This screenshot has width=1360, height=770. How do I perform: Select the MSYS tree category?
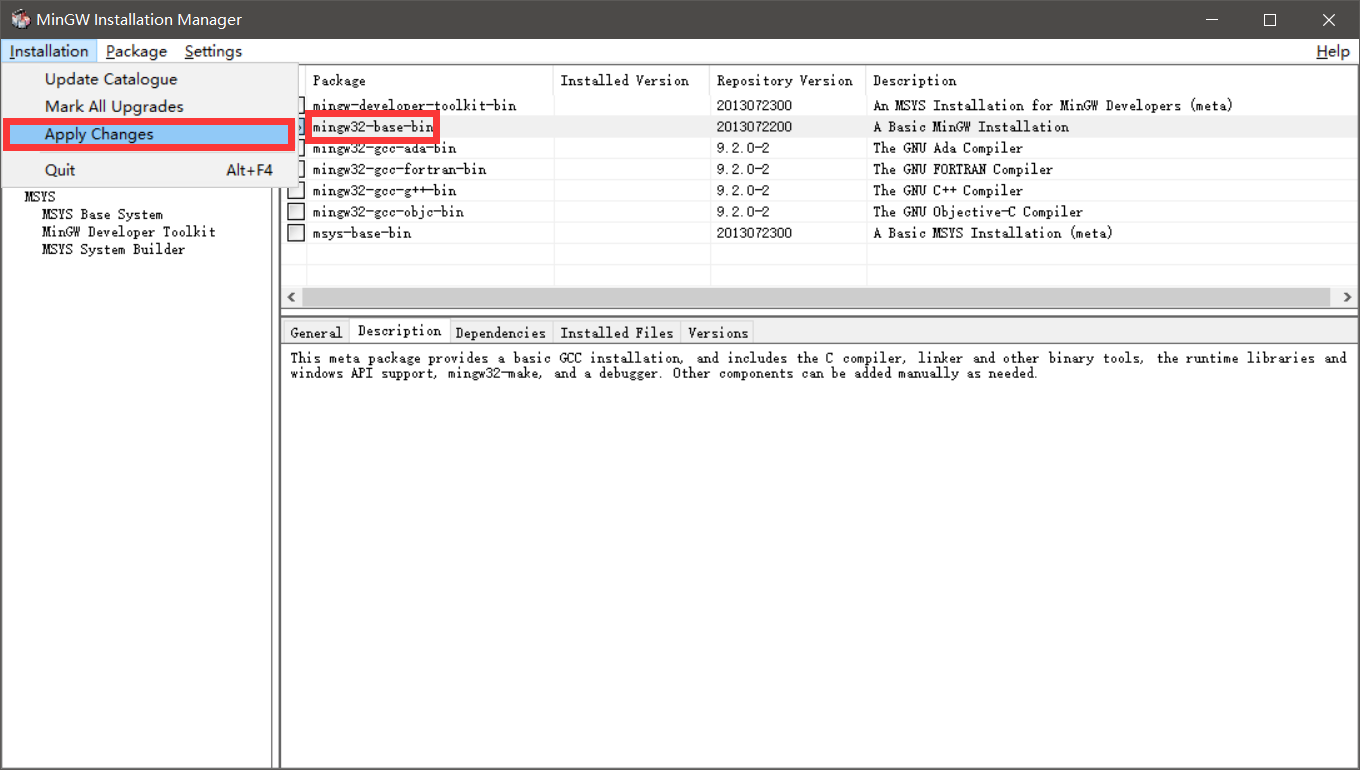(x=40, y=197)
